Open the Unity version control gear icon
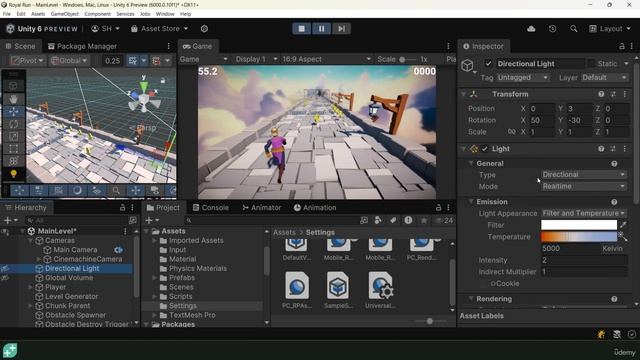Screen dimensions: 640x360 (204, 29)
